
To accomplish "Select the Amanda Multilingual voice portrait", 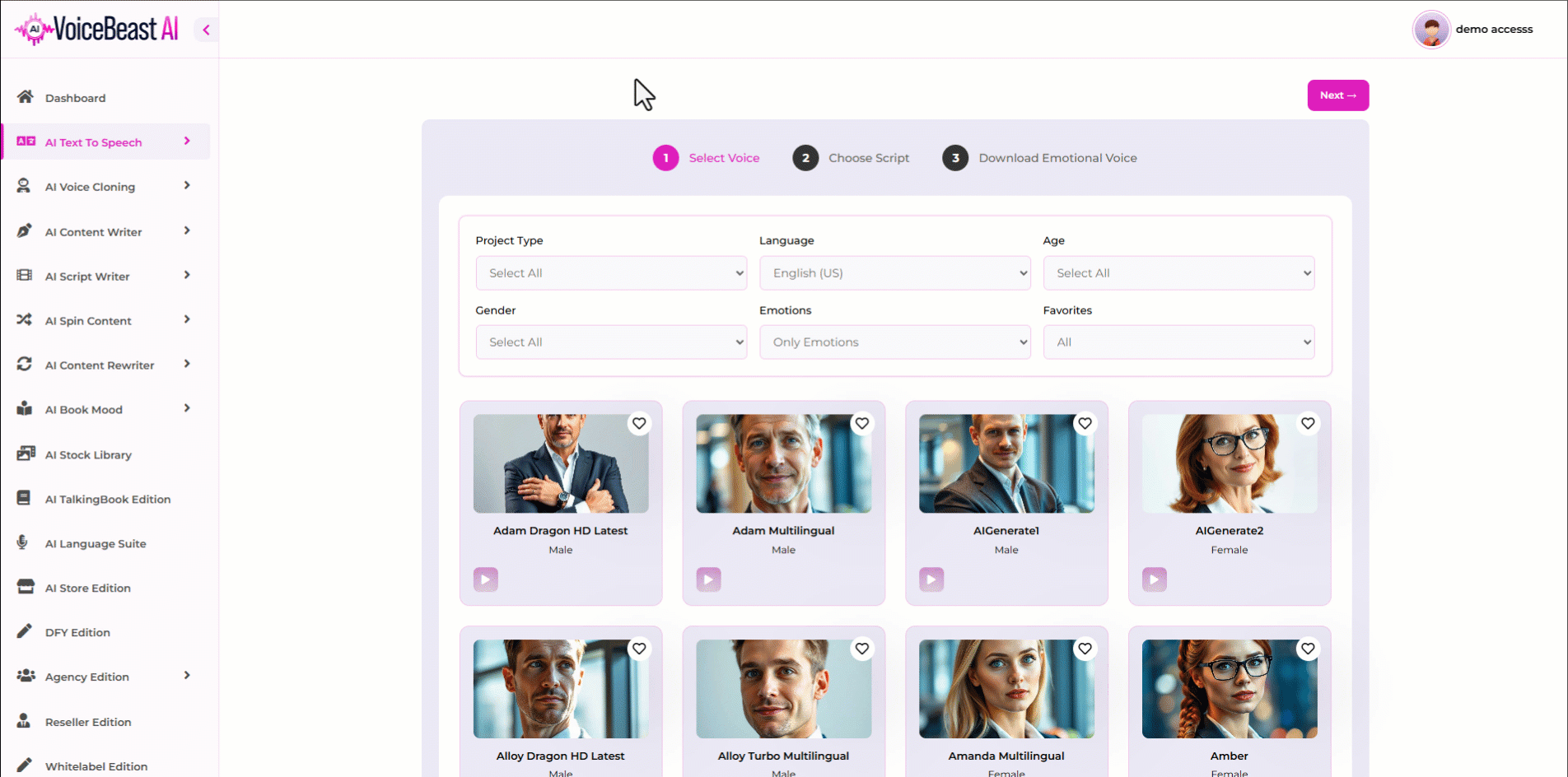I will [1006, 689].
